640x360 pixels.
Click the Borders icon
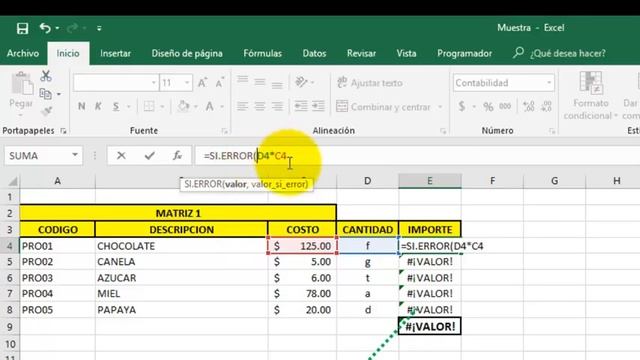[x=149, y=107]
